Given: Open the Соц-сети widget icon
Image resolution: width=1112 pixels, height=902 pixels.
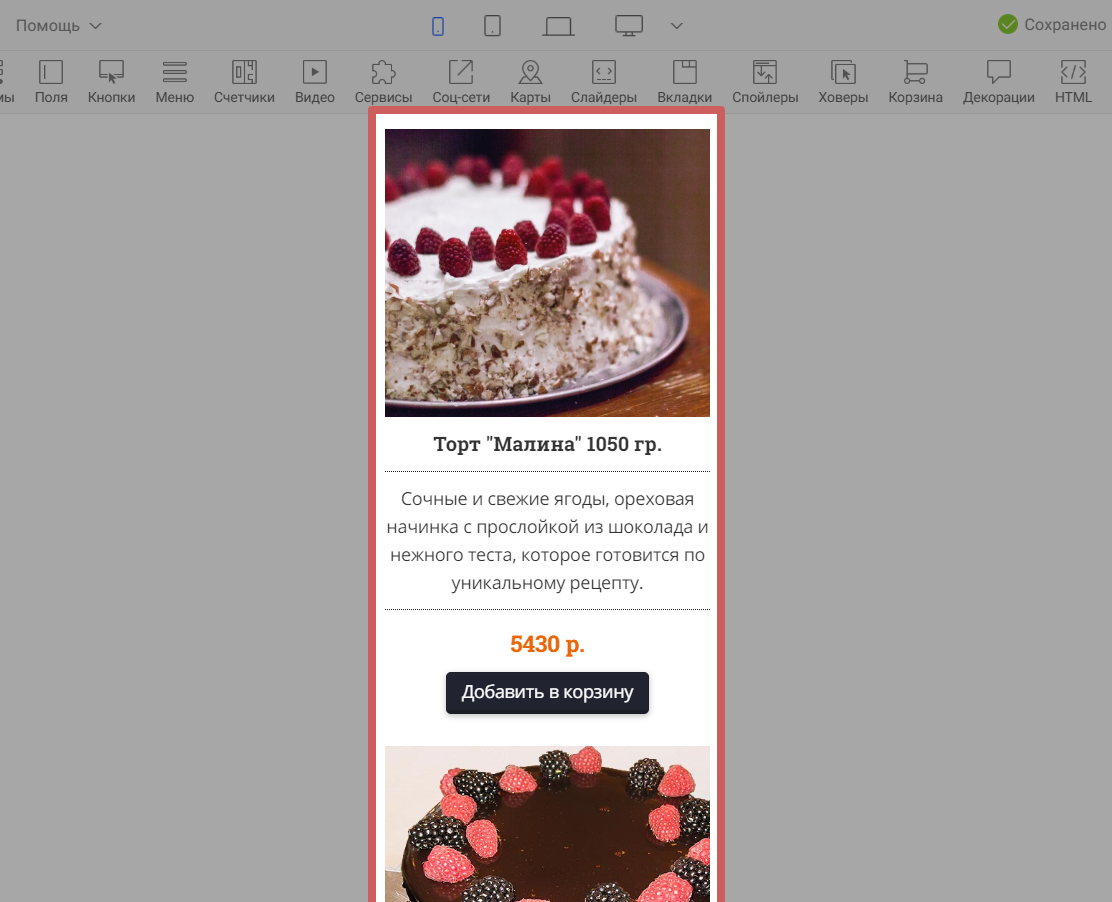Looking at the screenshot, I should pos(461,73).
